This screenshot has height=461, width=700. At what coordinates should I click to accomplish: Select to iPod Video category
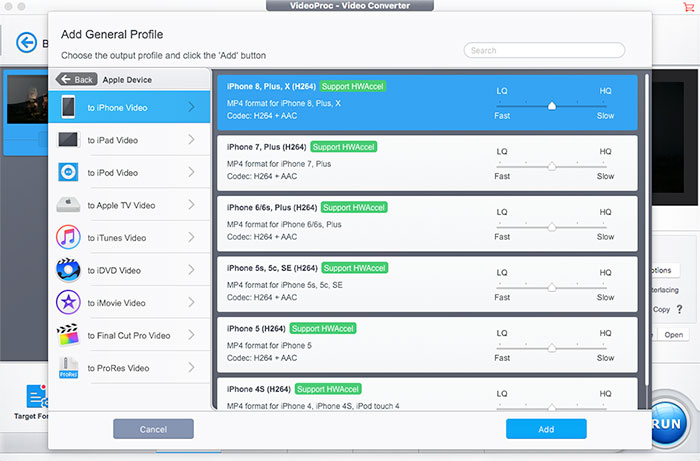click(x=129, y=172)
